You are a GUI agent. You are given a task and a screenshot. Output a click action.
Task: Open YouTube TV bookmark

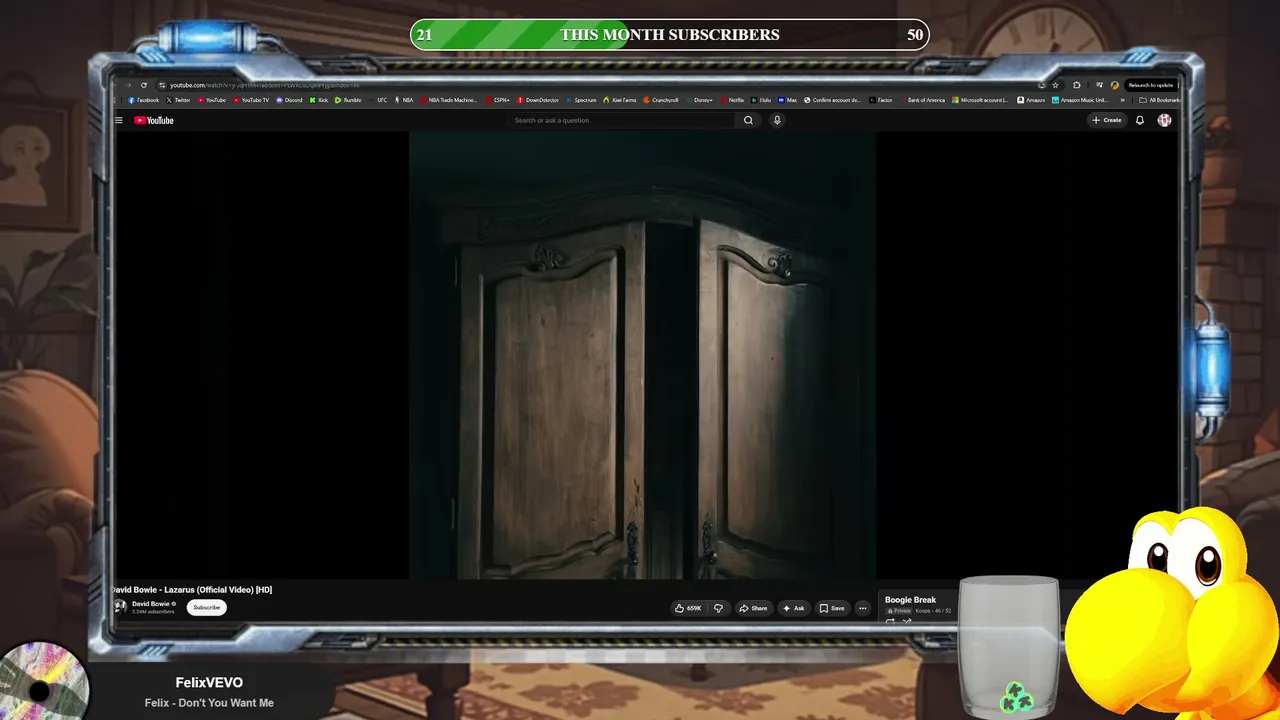tap(252, 100)
